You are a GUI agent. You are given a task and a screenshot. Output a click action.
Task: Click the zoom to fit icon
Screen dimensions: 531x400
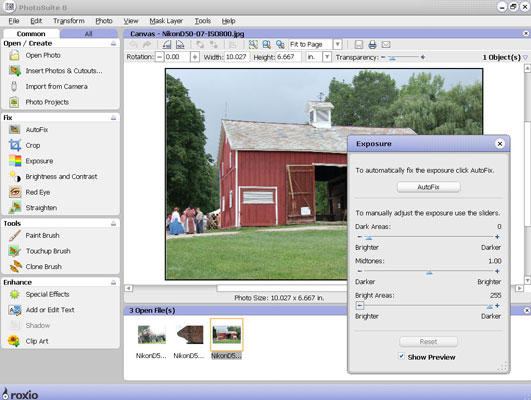pos(253,44)
